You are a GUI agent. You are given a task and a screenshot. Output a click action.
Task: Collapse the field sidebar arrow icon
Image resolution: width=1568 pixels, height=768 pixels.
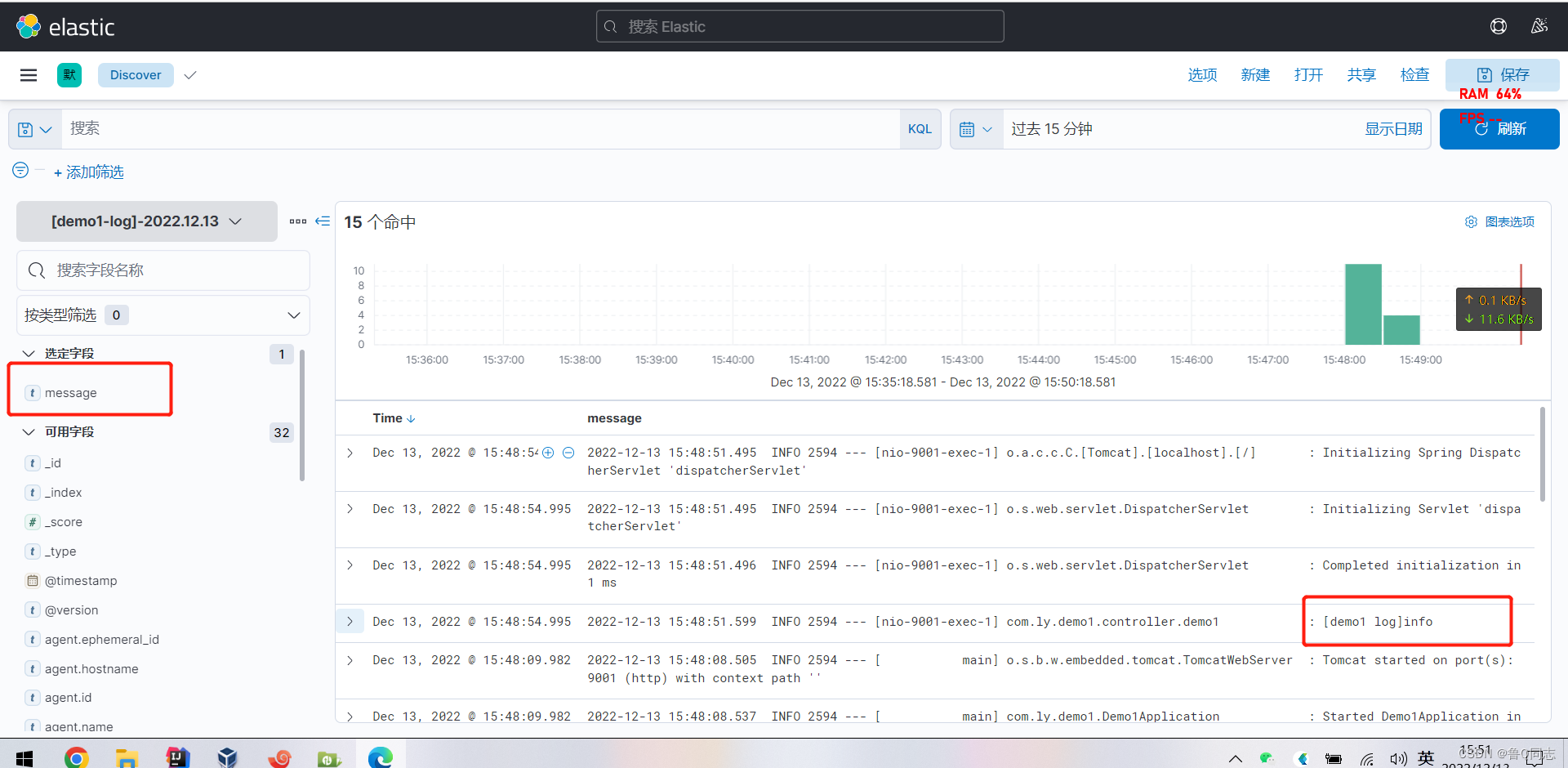pyautogui.click(x=323, y=221)
